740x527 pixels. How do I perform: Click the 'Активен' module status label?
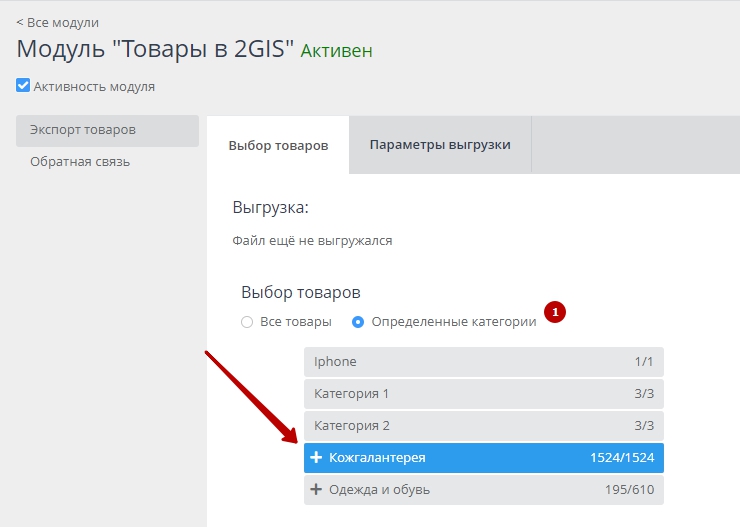[x=337, y=50]
